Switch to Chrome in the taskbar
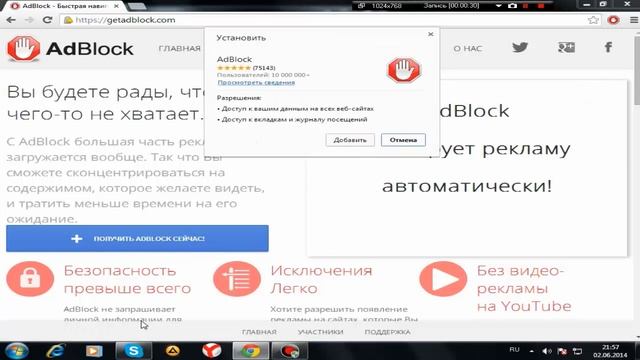Image resolution: width=640 pixels, height=360 pixels. [x=250, y=351]
